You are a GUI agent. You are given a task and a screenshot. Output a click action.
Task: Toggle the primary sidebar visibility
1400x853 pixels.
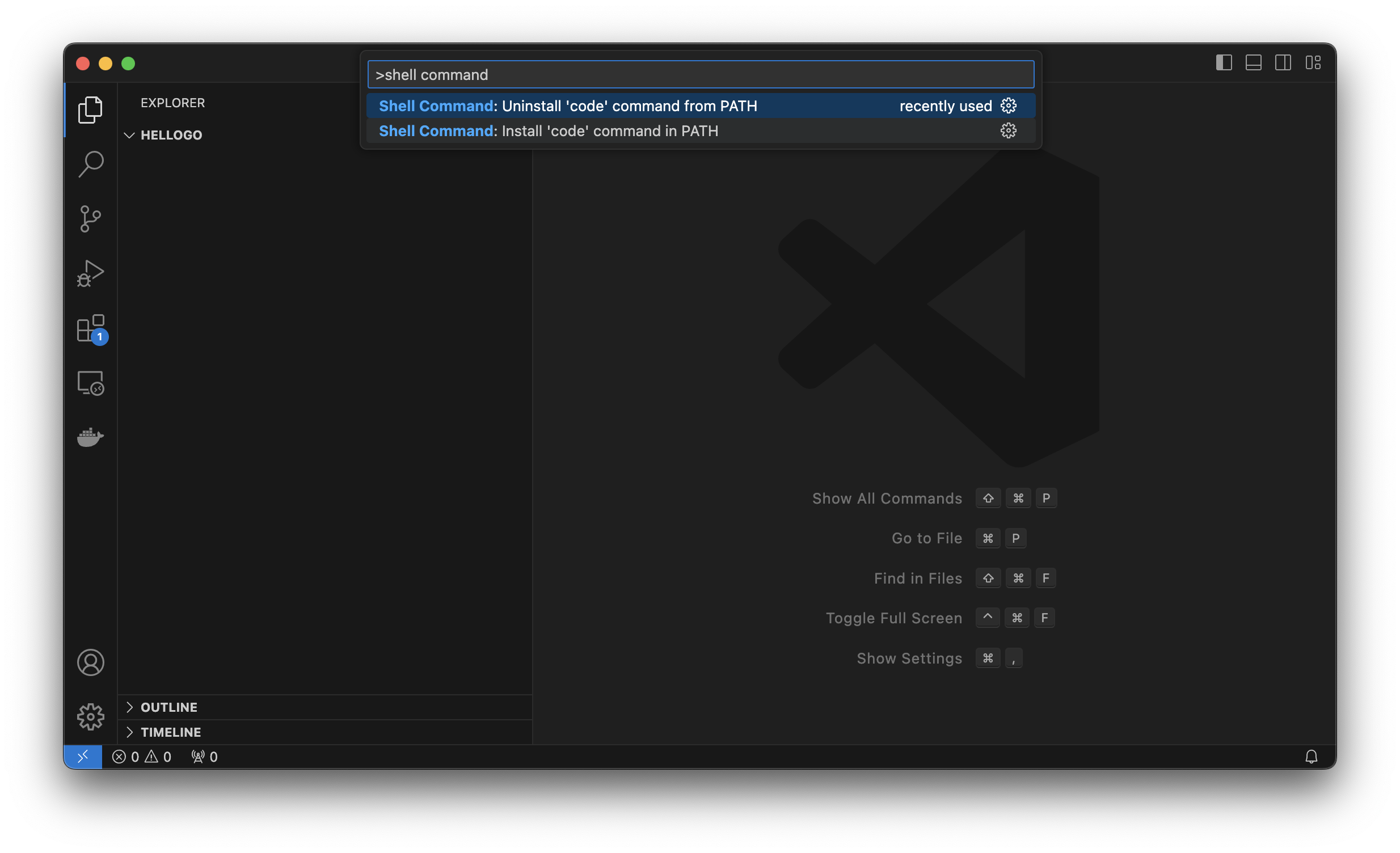[x=1222, y=62]
